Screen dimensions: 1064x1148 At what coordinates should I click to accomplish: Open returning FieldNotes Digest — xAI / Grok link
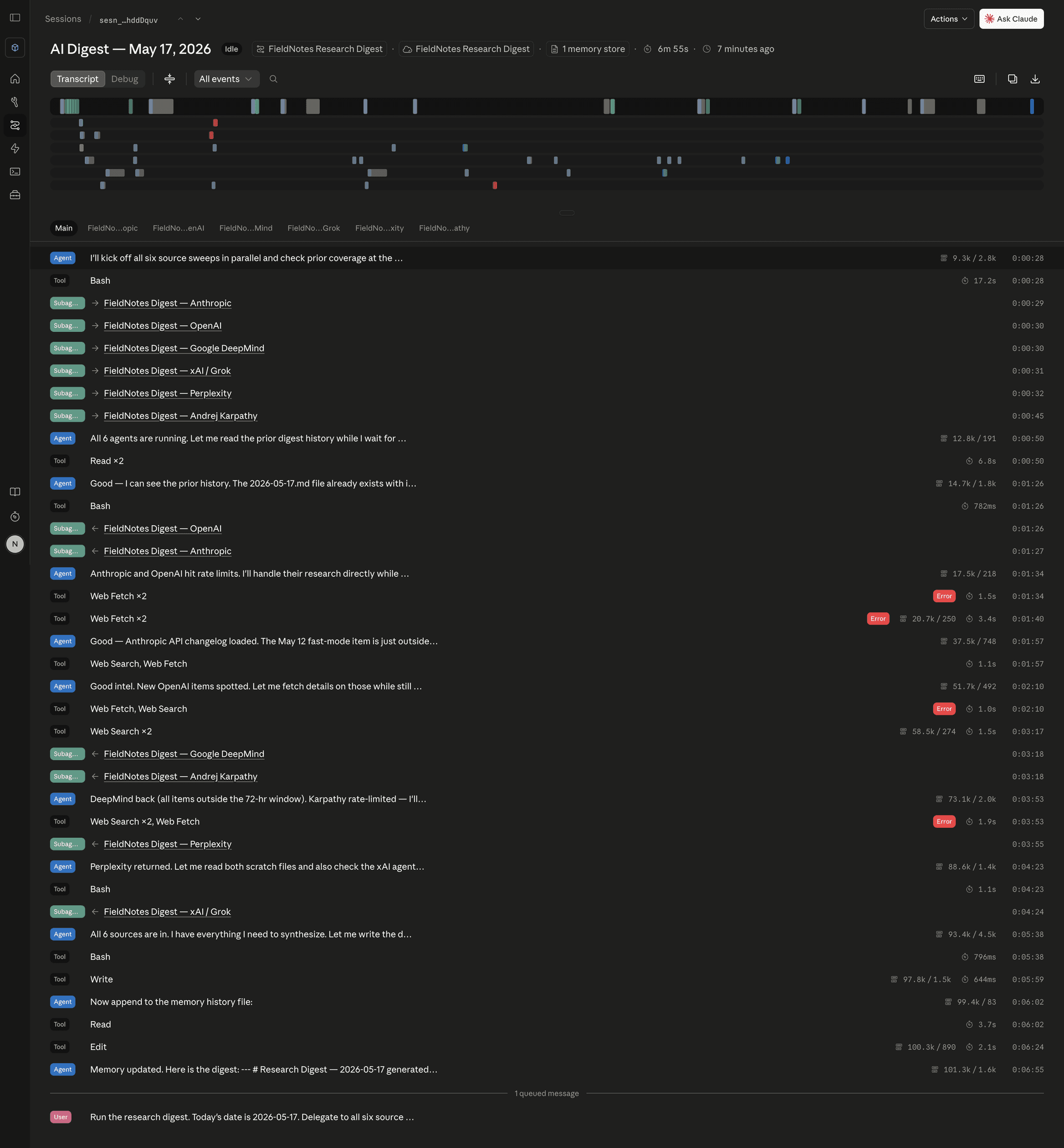click(167, 912)
